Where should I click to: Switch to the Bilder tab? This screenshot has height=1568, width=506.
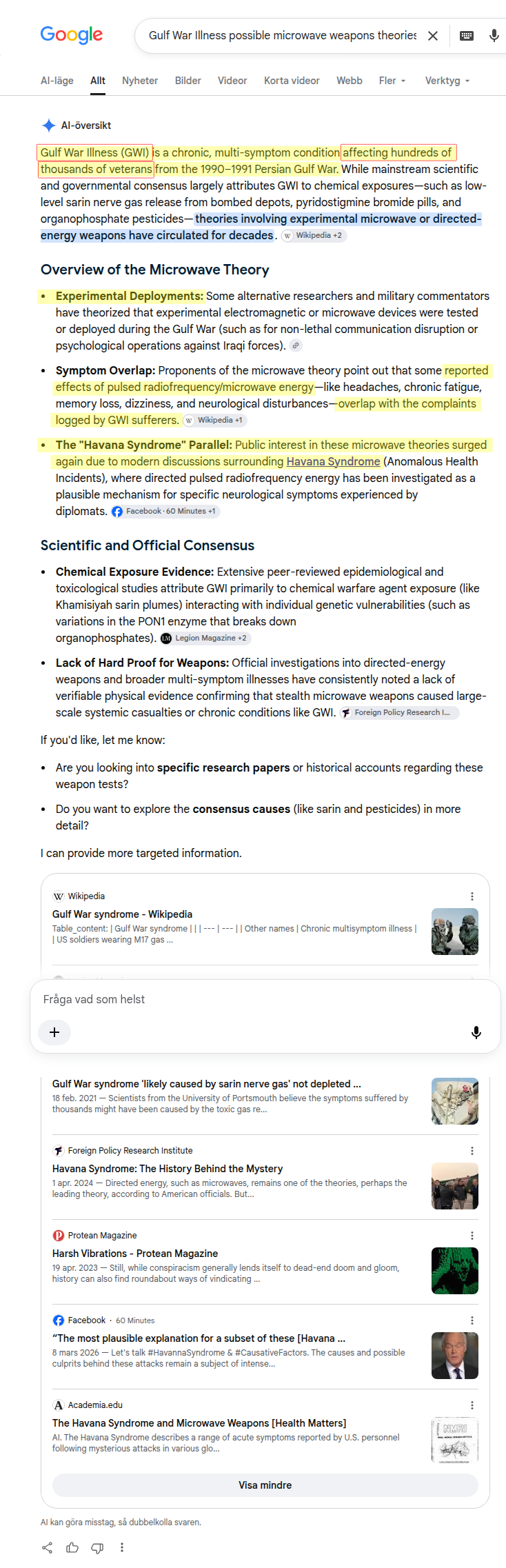point(188,81)
